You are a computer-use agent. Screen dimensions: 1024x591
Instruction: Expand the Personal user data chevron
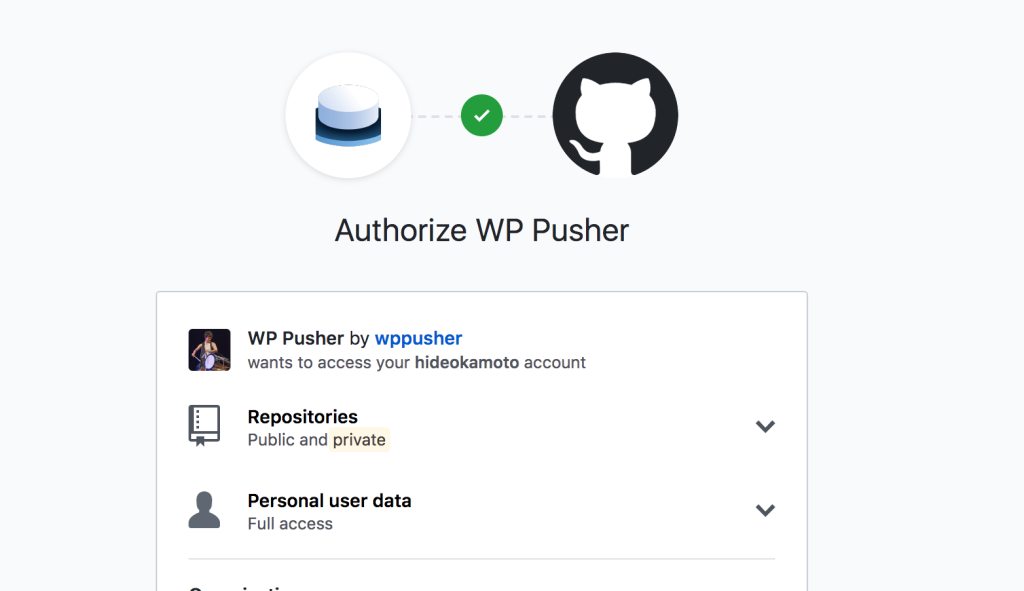(765, 510)
